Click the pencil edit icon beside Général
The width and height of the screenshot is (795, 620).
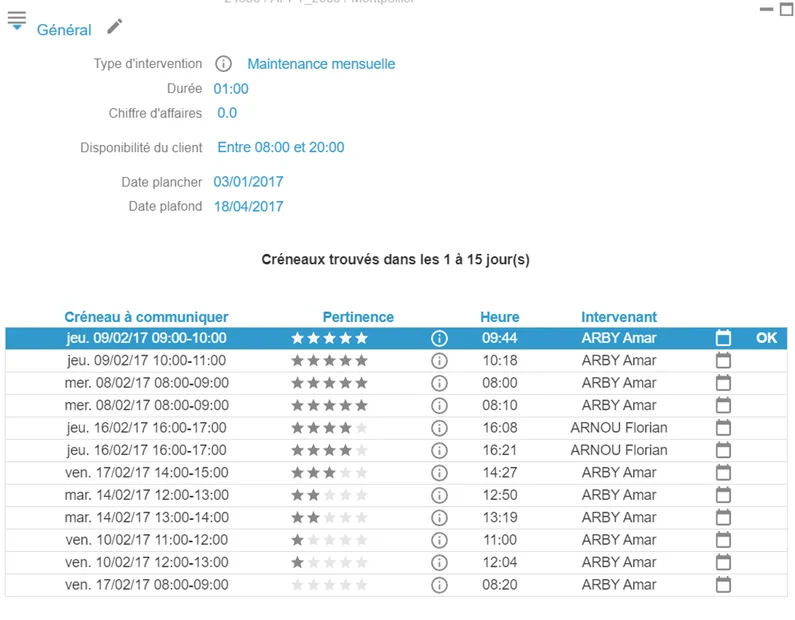(115, 26)
